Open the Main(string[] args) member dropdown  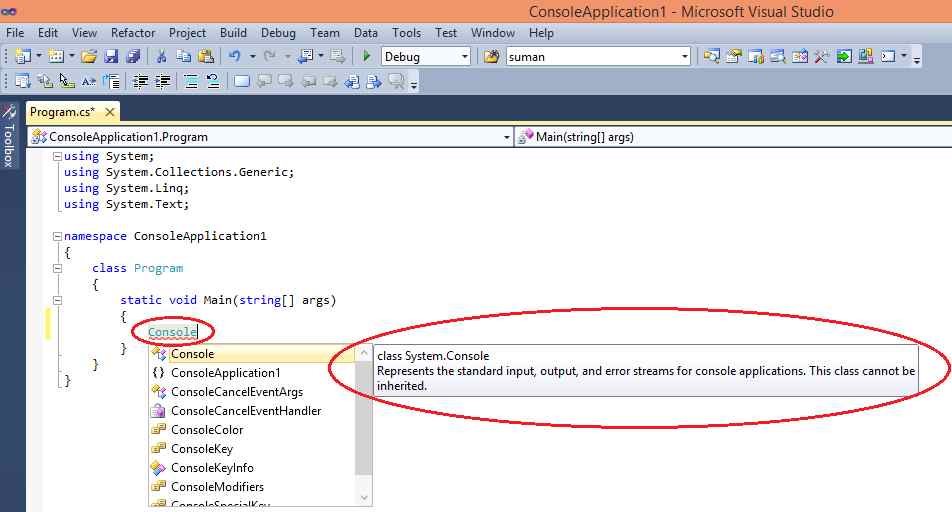[733, 137]
